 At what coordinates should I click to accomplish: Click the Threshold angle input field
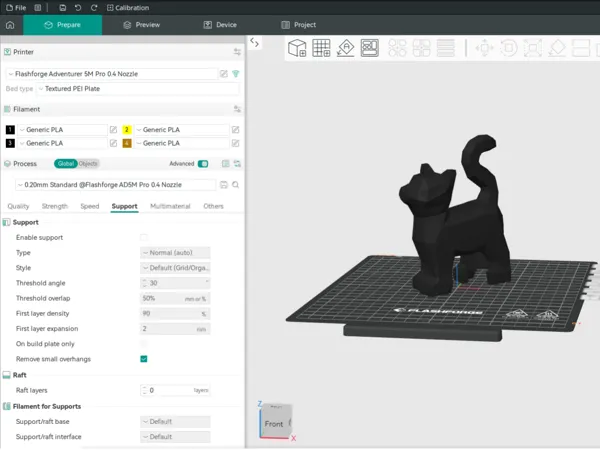[175, 284]
